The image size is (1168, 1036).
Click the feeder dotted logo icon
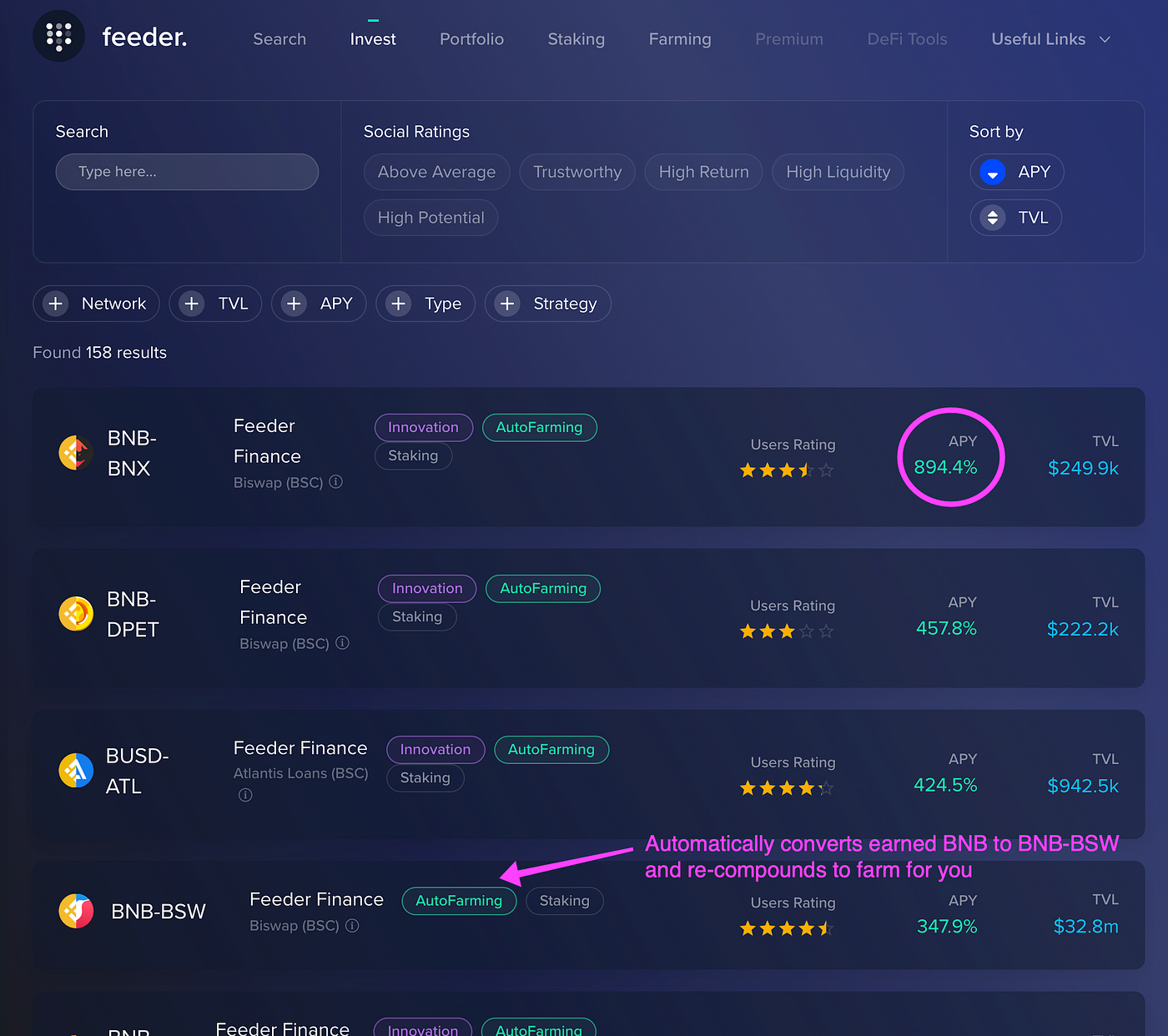tap(58, 36)
